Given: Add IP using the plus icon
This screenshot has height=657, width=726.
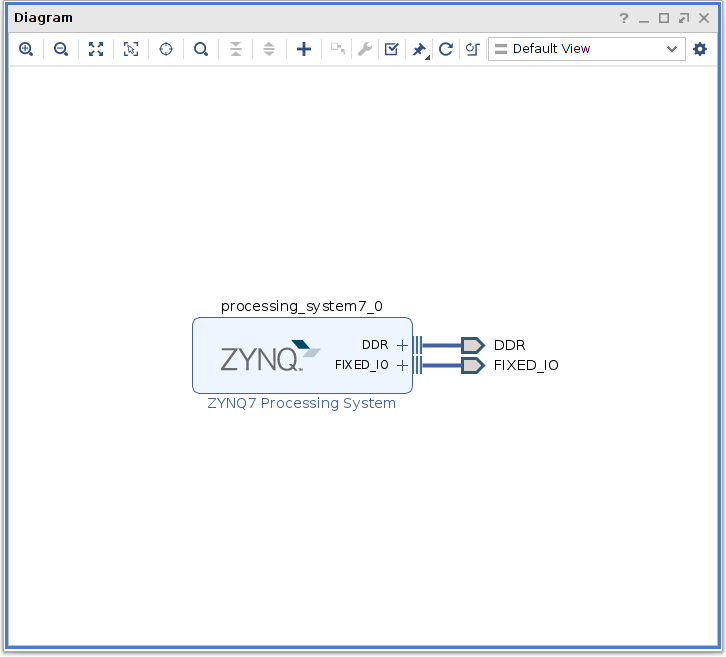Looking at the screenshot, I should pos(304,49).
